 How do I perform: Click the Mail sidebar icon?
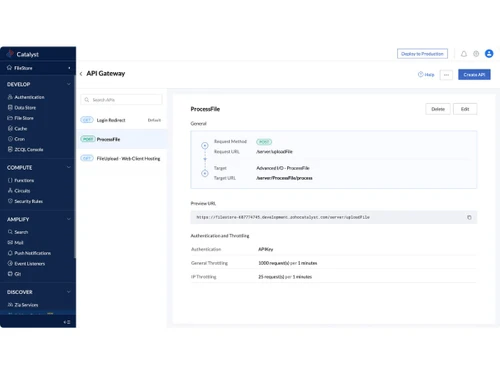coord(10,242)
